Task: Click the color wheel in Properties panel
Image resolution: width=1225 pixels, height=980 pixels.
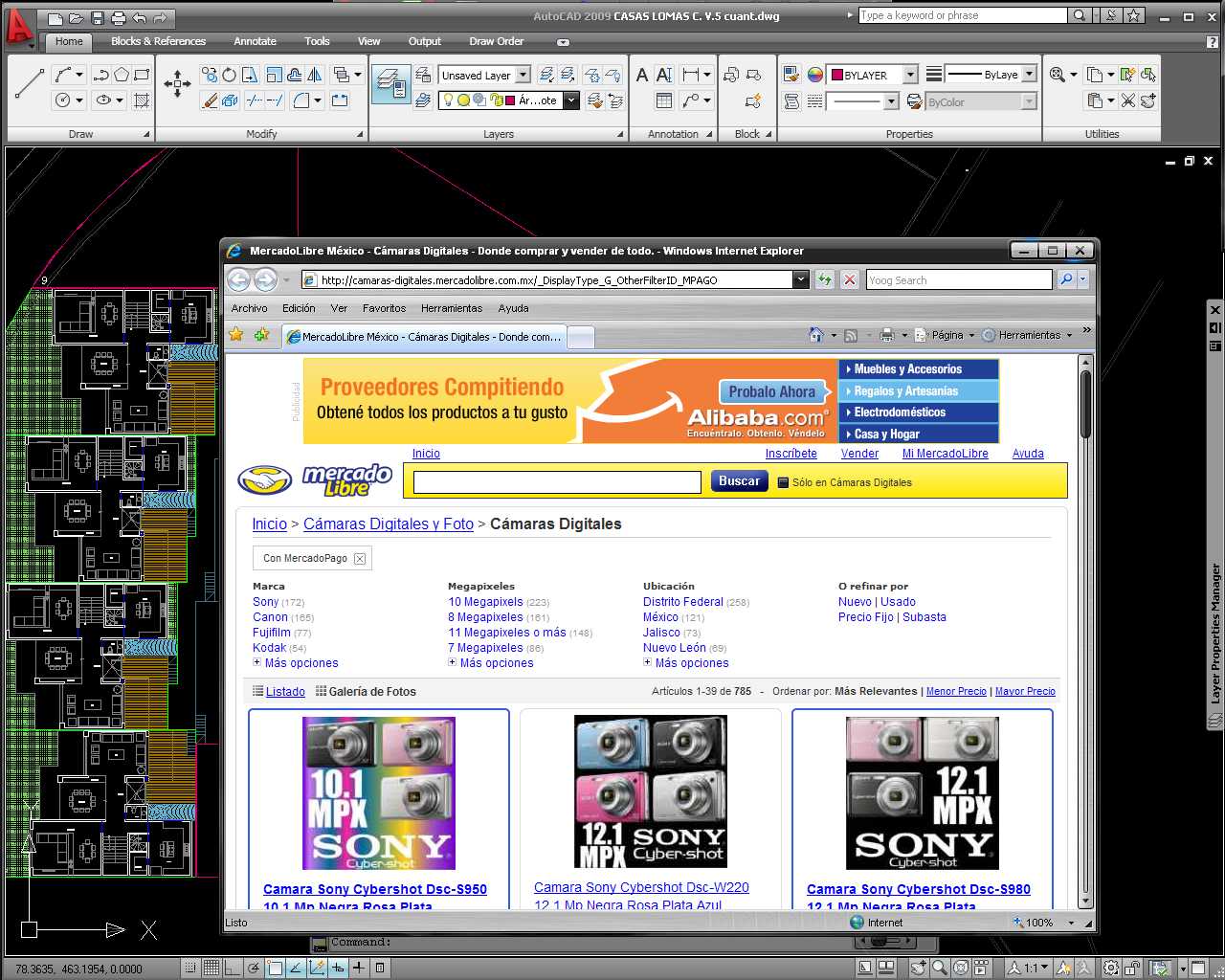Action: pos(815,75)
